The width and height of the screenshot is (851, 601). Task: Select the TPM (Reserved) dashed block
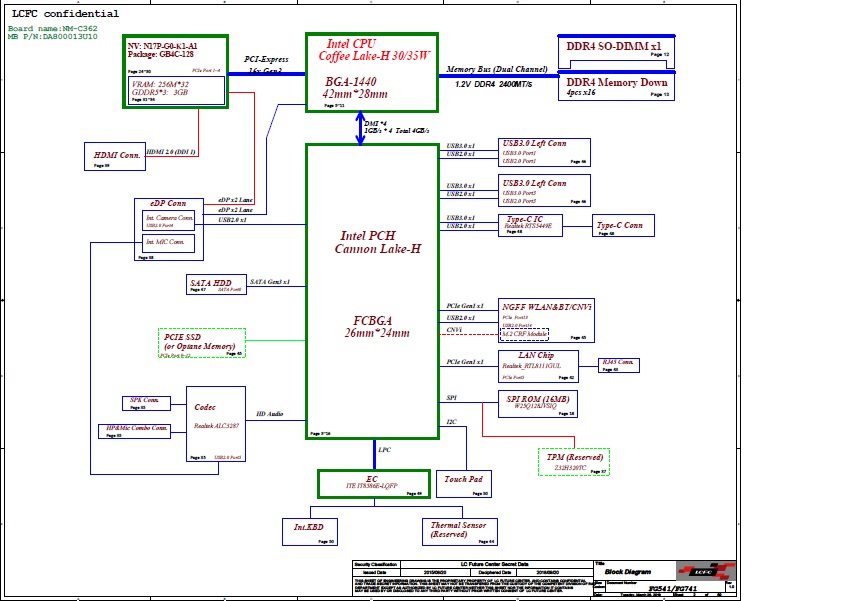point(574,462)
